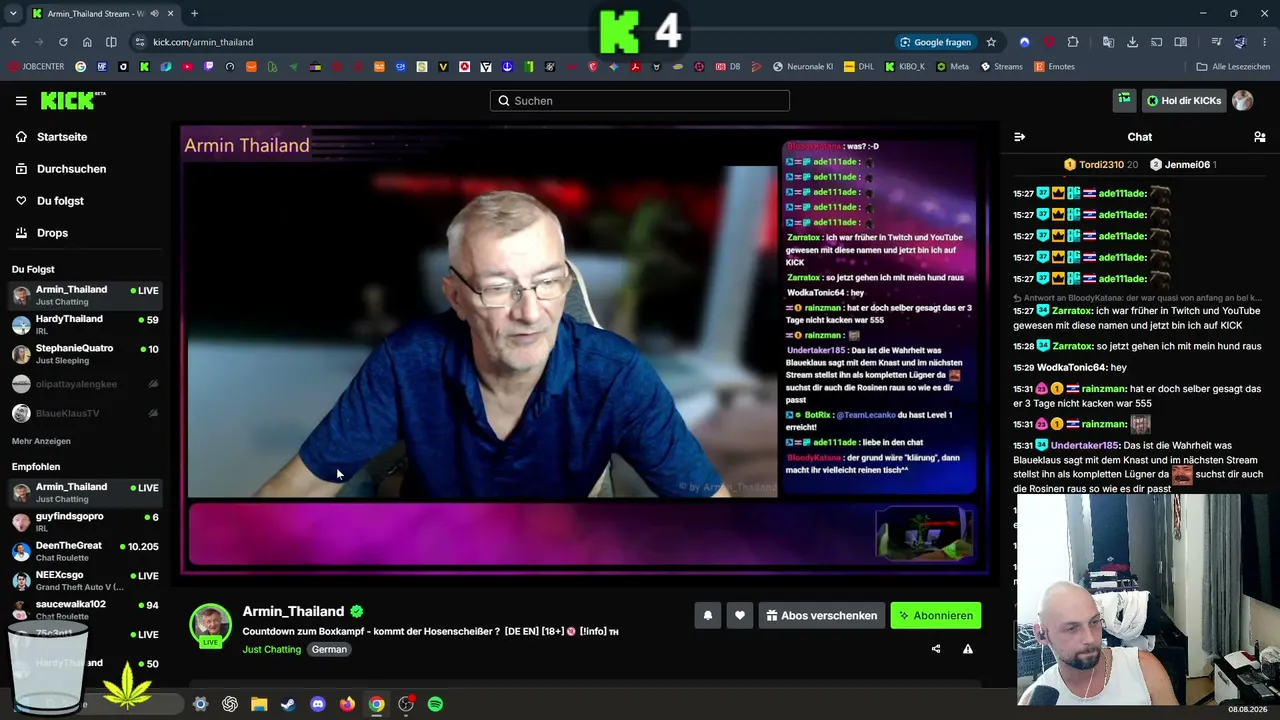
Task: Open NEEXcsgo recommended channel
Action: tap(85, 580)
